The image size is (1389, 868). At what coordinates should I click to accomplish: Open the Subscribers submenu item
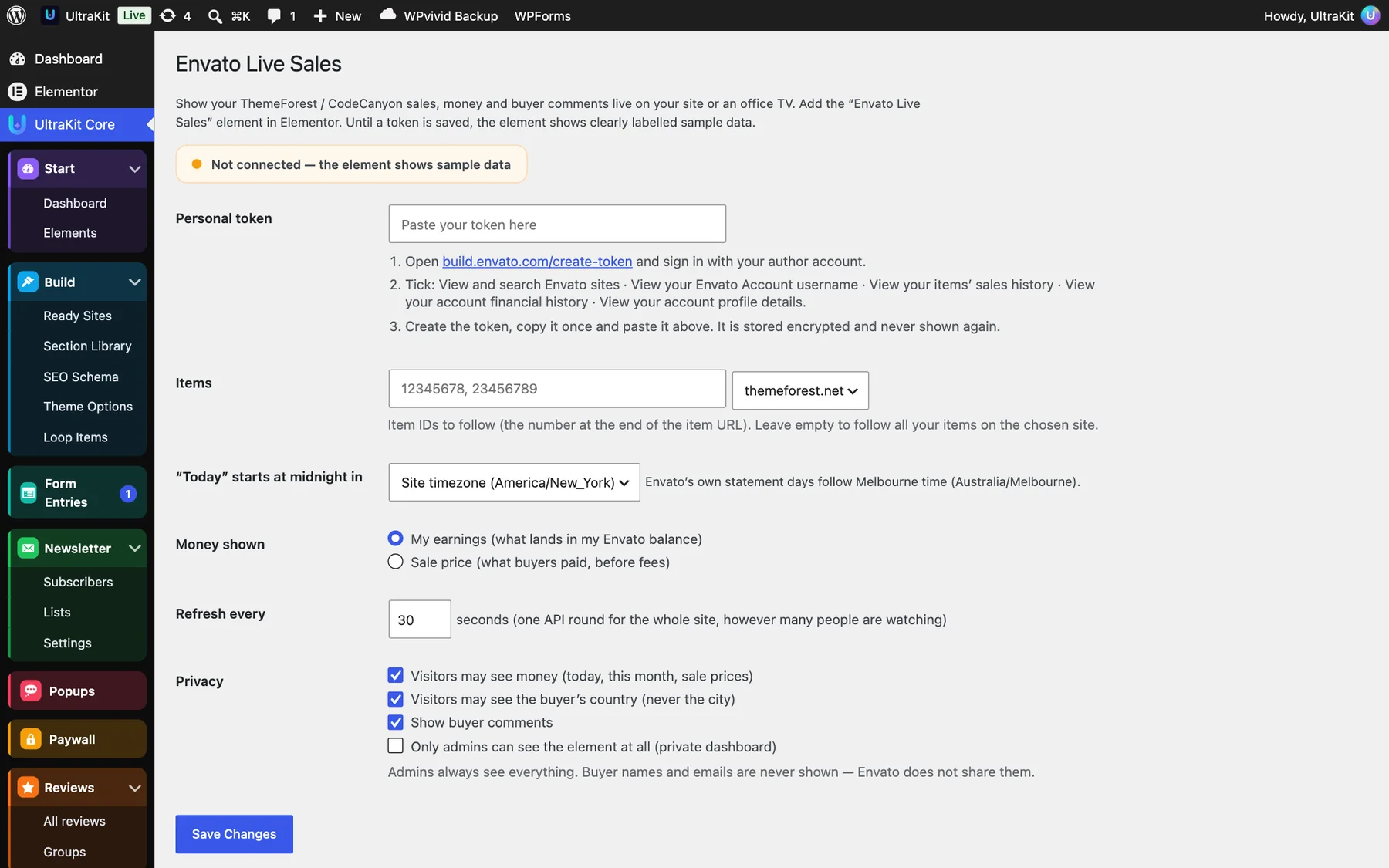[78, 582]
